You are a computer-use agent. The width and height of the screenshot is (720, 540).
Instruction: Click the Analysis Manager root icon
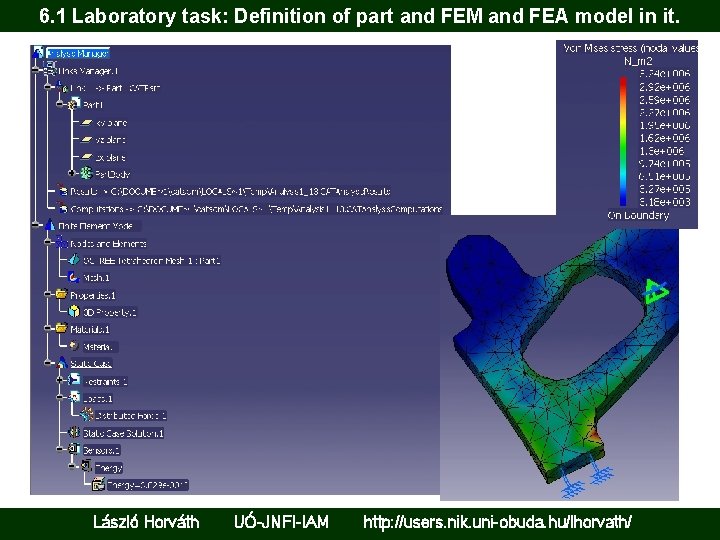(39, 52)
